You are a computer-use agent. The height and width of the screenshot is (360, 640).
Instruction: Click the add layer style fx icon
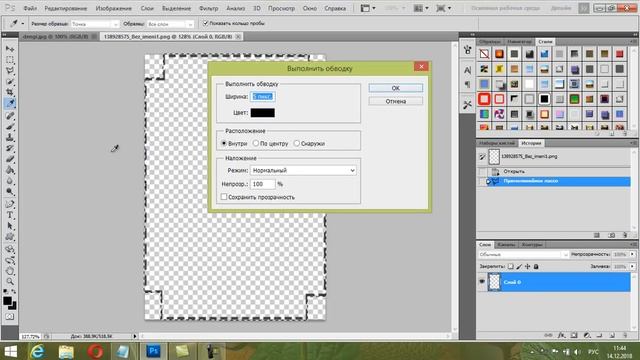(x=562, y=335)
